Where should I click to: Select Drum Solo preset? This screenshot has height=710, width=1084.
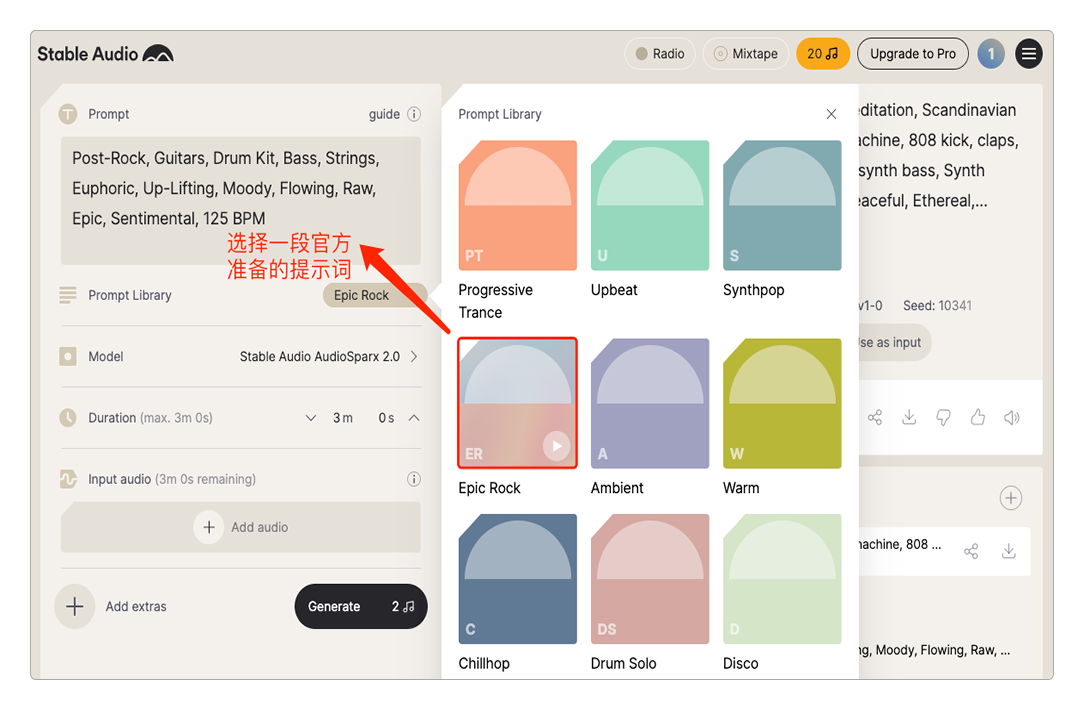(650, 579)
